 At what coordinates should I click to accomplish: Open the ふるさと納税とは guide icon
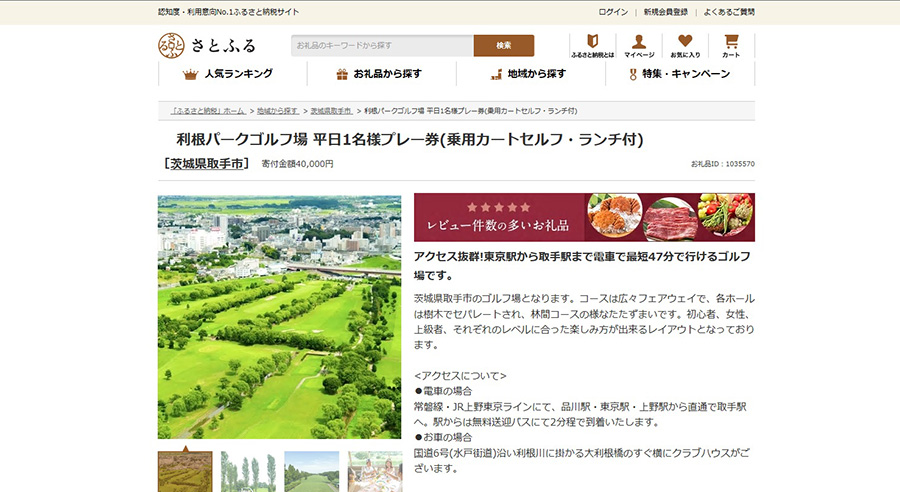pos(592,46)
